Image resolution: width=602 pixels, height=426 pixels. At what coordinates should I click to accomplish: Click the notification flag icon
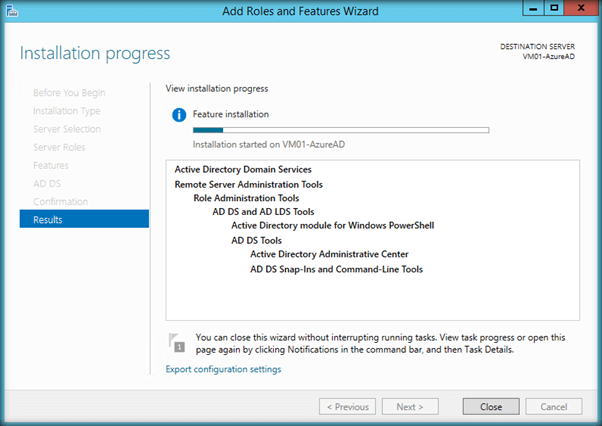click(177, 343)
